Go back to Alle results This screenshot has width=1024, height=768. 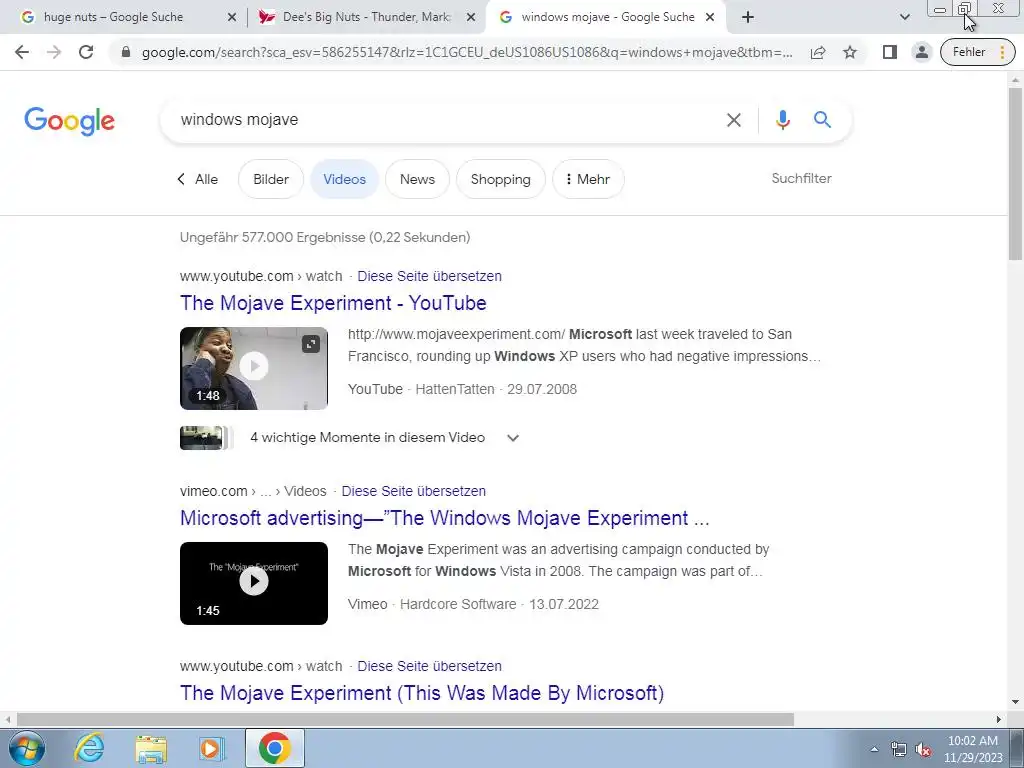point(198,179)
